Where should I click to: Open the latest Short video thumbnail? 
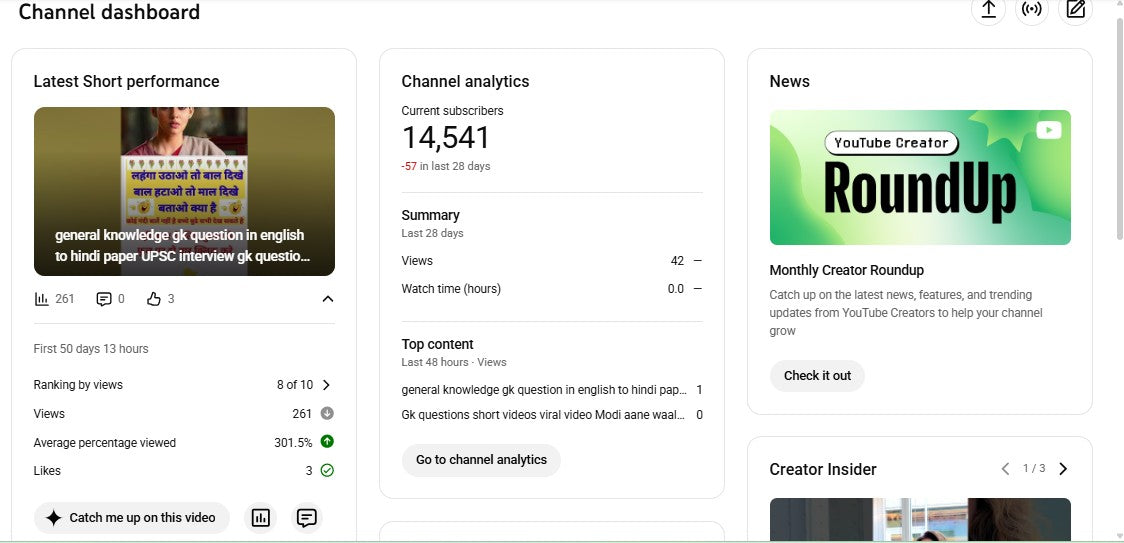(x=184, y=192)
